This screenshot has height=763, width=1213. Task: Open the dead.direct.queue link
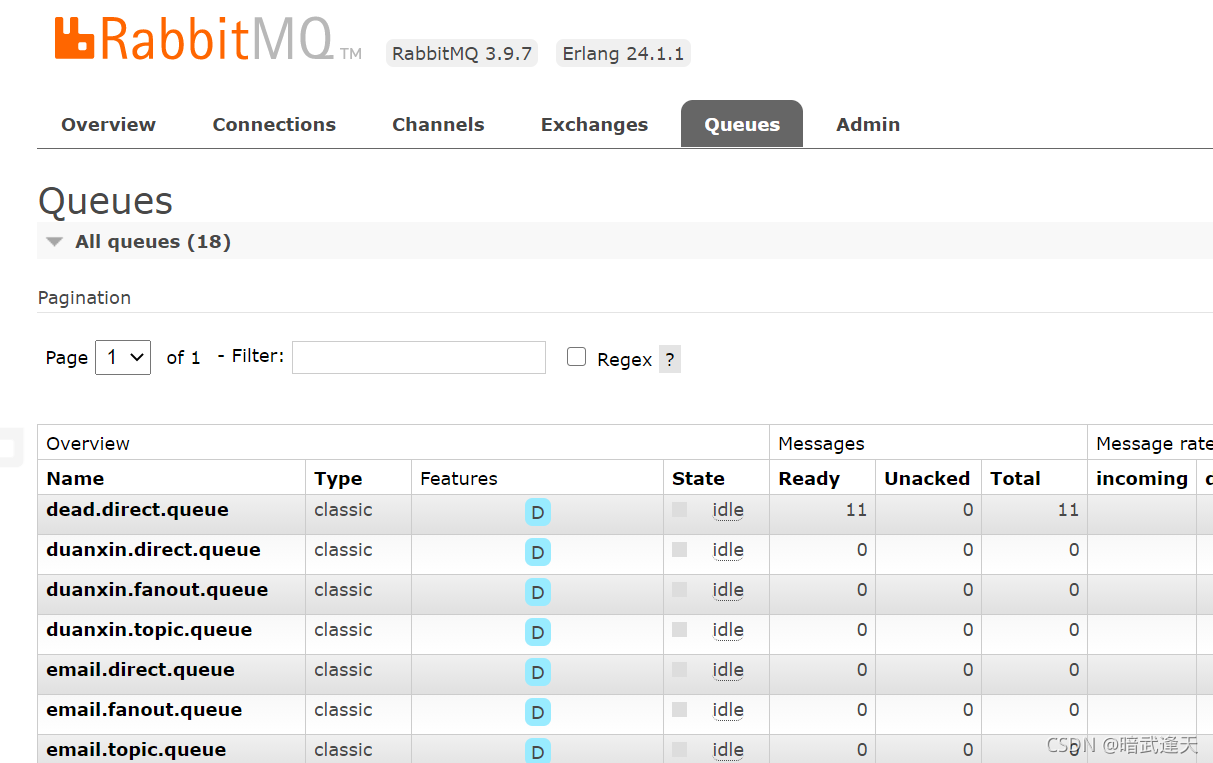(137, 509)
